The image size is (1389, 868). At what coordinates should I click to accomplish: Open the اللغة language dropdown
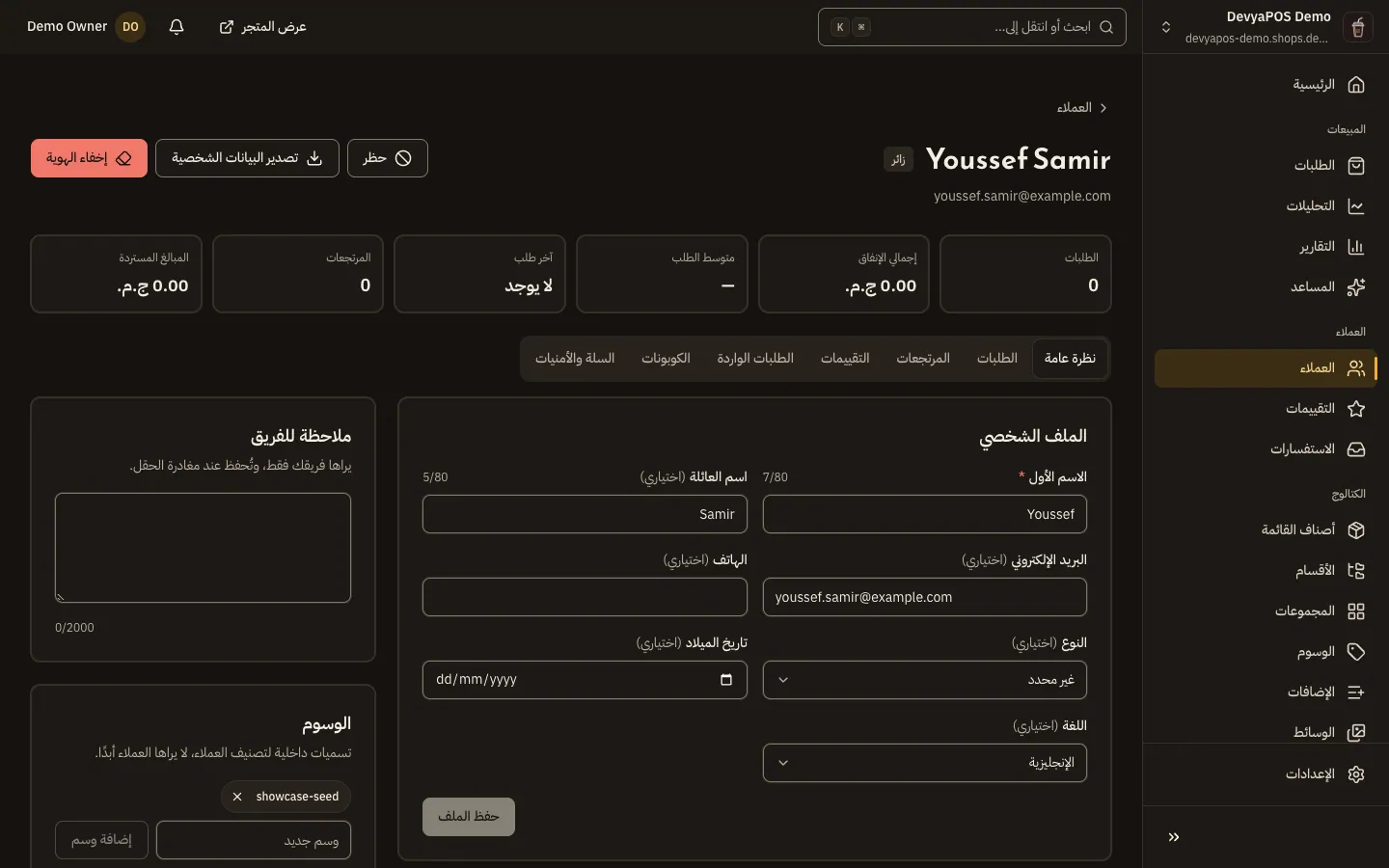(925, 763)
